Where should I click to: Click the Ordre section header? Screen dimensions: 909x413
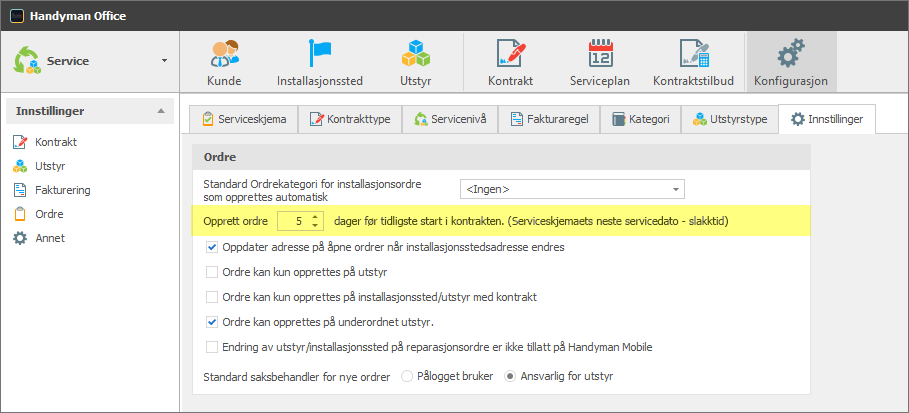click(501, 157)
